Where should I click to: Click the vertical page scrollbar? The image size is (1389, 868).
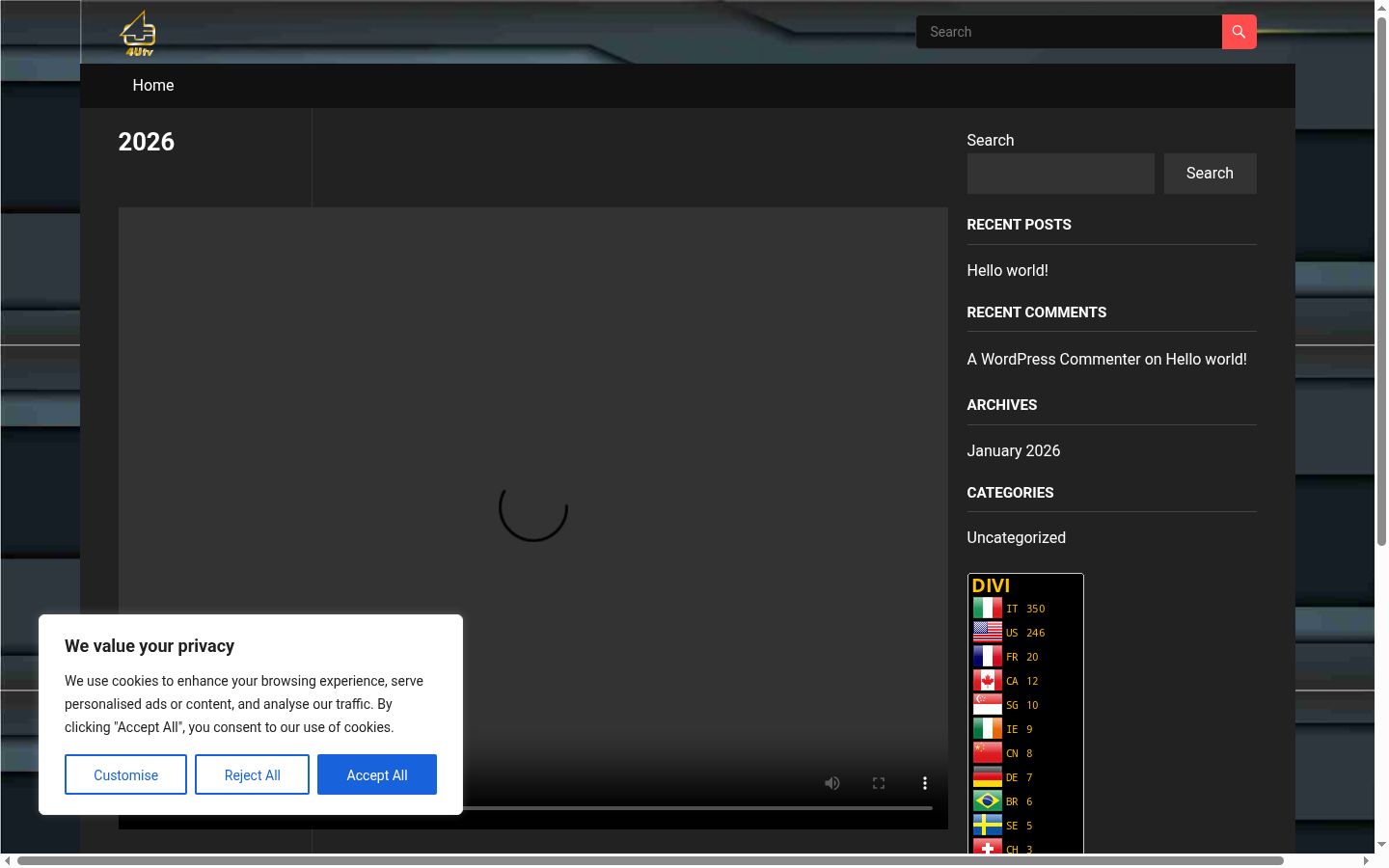[1381, 280]
